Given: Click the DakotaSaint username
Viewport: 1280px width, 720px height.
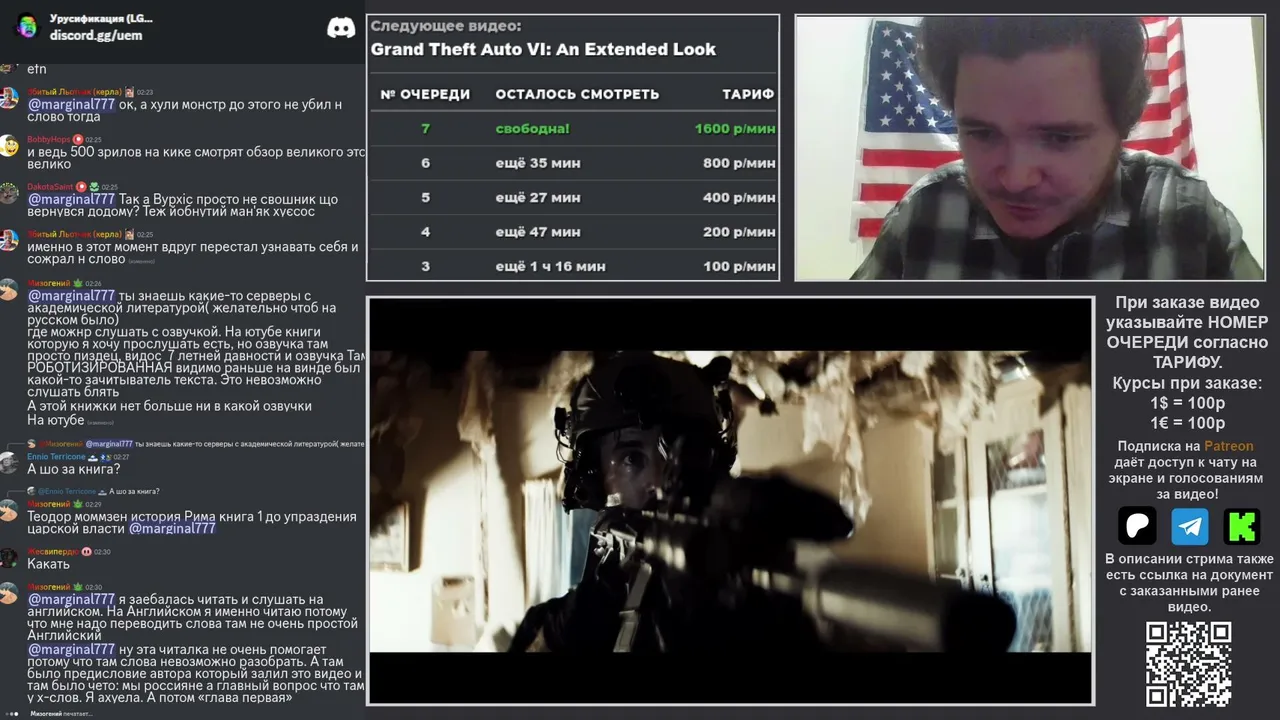Looking at the screenshot, I should click(50, 187).
